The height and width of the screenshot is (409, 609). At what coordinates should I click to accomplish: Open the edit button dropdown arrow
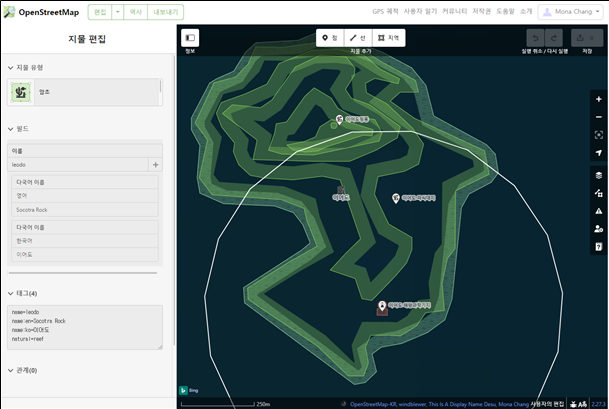click(x=118, y=12)
